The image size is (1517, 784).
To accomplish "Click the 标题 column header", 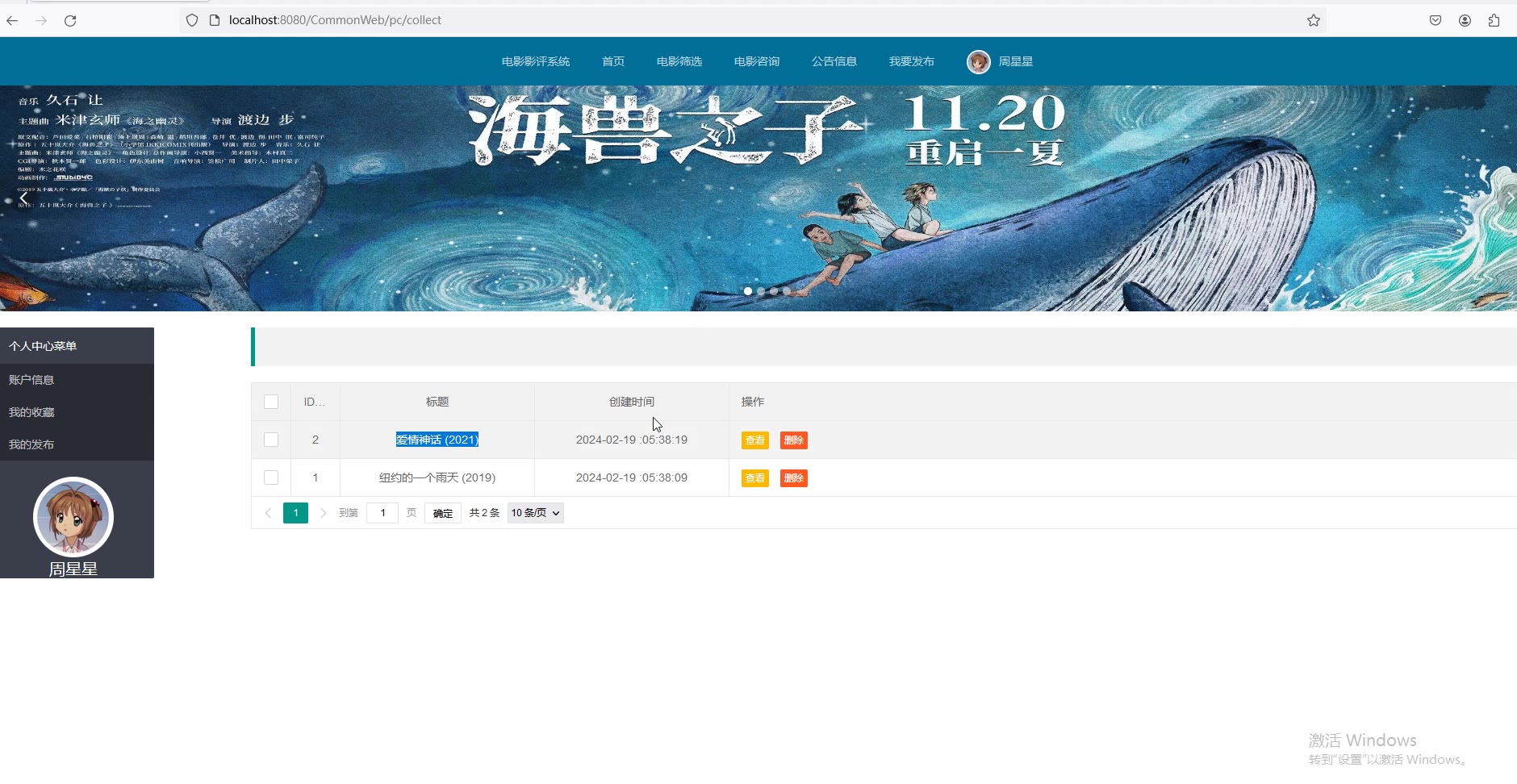I will (437, 402).
